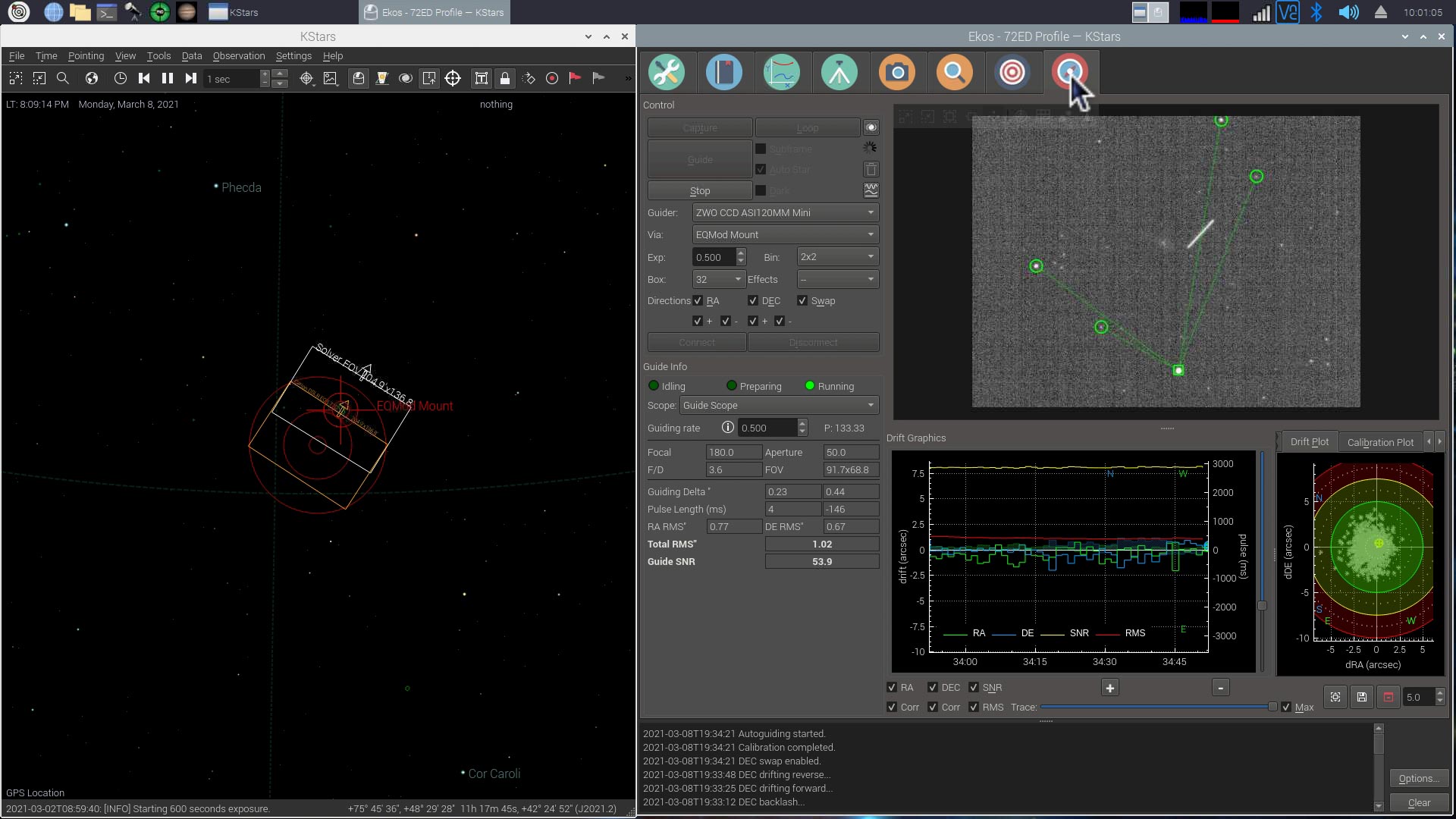Switch to the Drift Plot tab

point(1309,442)
